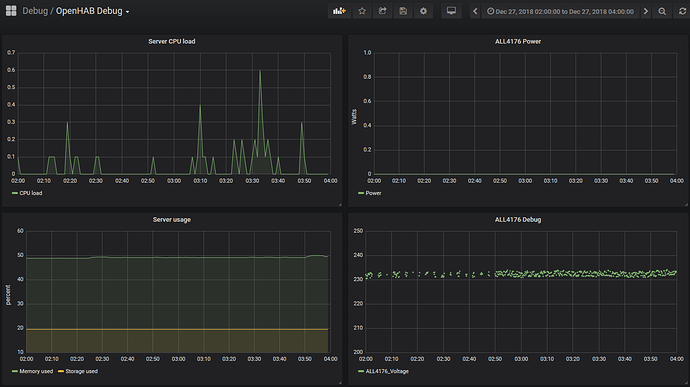Toggle the ALL4176_Voltage legend series

[x=387, y=372]
